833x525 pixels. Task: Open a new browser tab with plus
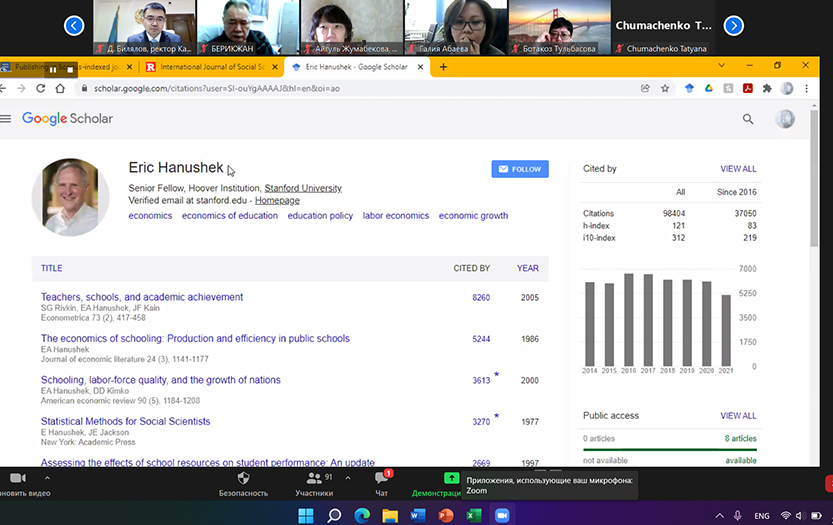[444, 67]
